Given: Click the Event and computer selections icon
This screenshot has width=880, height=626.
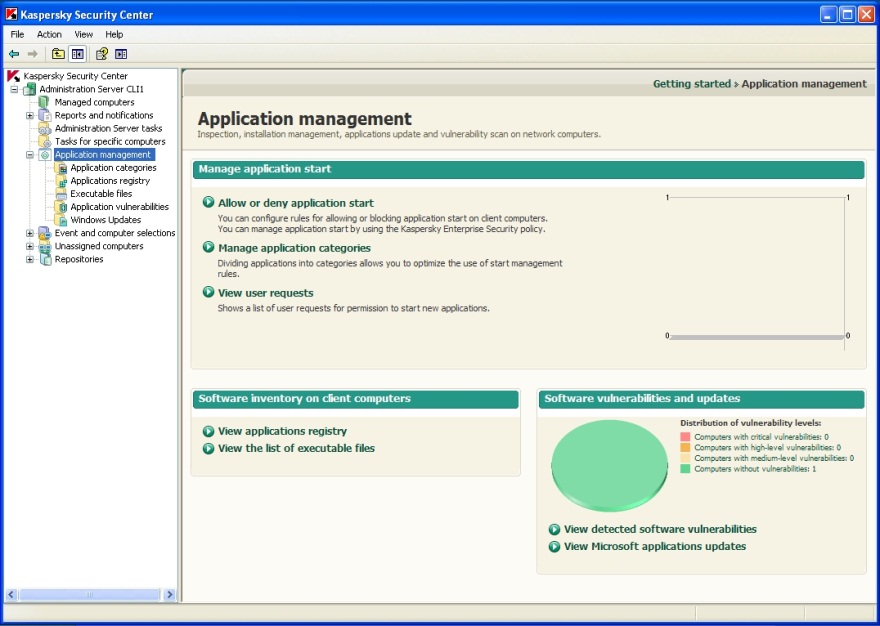Looking at the screenshot, I should [45, 233].
